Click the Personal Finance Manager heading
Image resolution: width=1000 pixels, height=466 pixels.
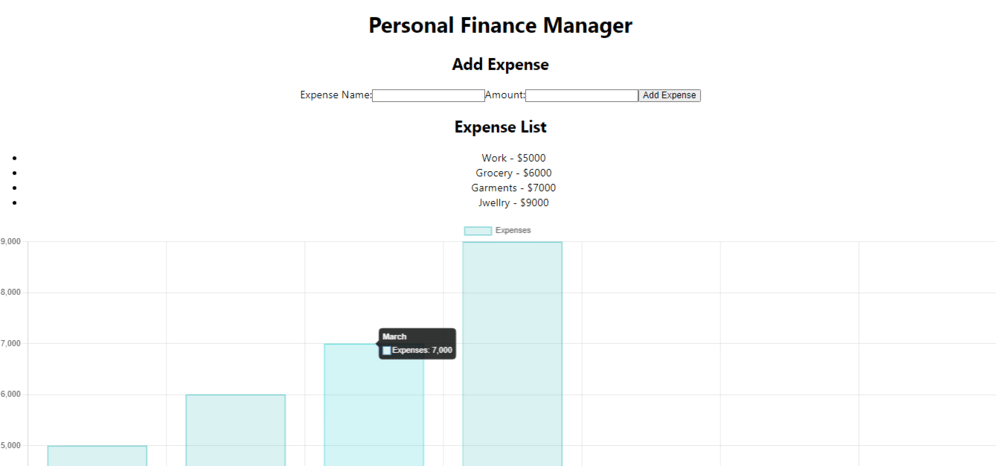(500, 26)
